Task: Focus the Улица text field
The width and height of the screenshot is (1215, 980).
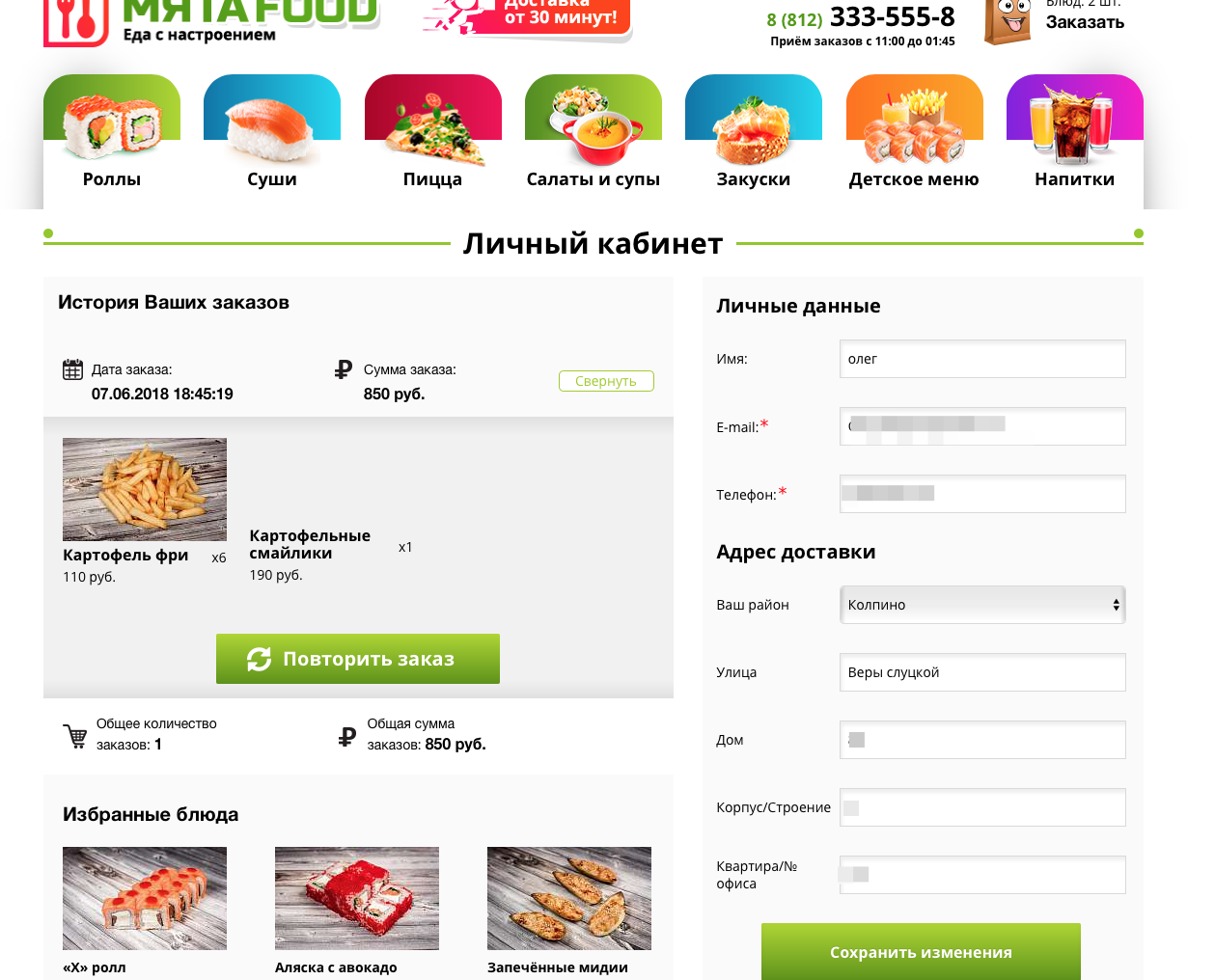Action: click(x=982, y=672)
